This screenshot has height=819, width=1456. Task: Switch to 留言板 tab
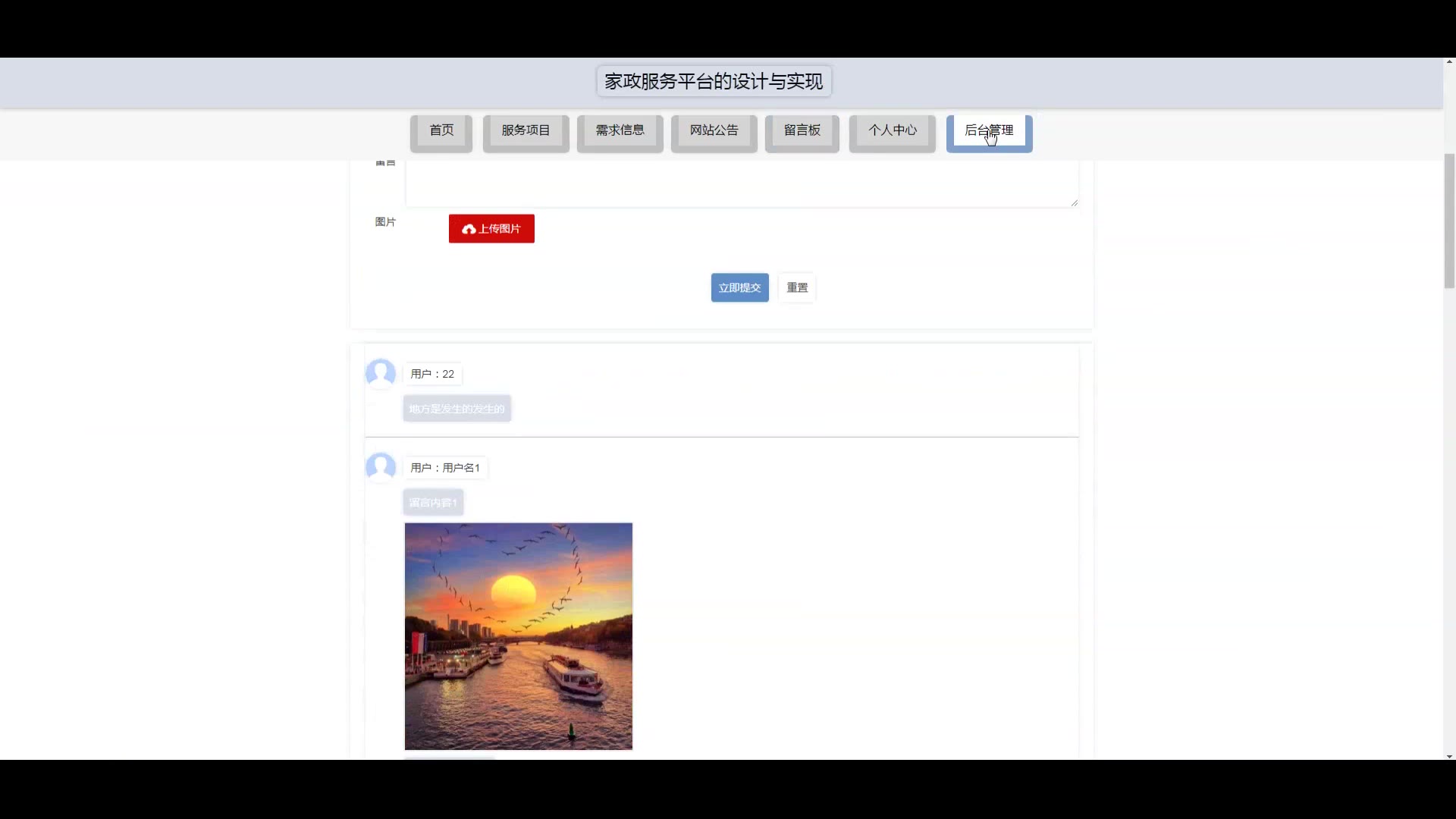click(x=802, y=130)
